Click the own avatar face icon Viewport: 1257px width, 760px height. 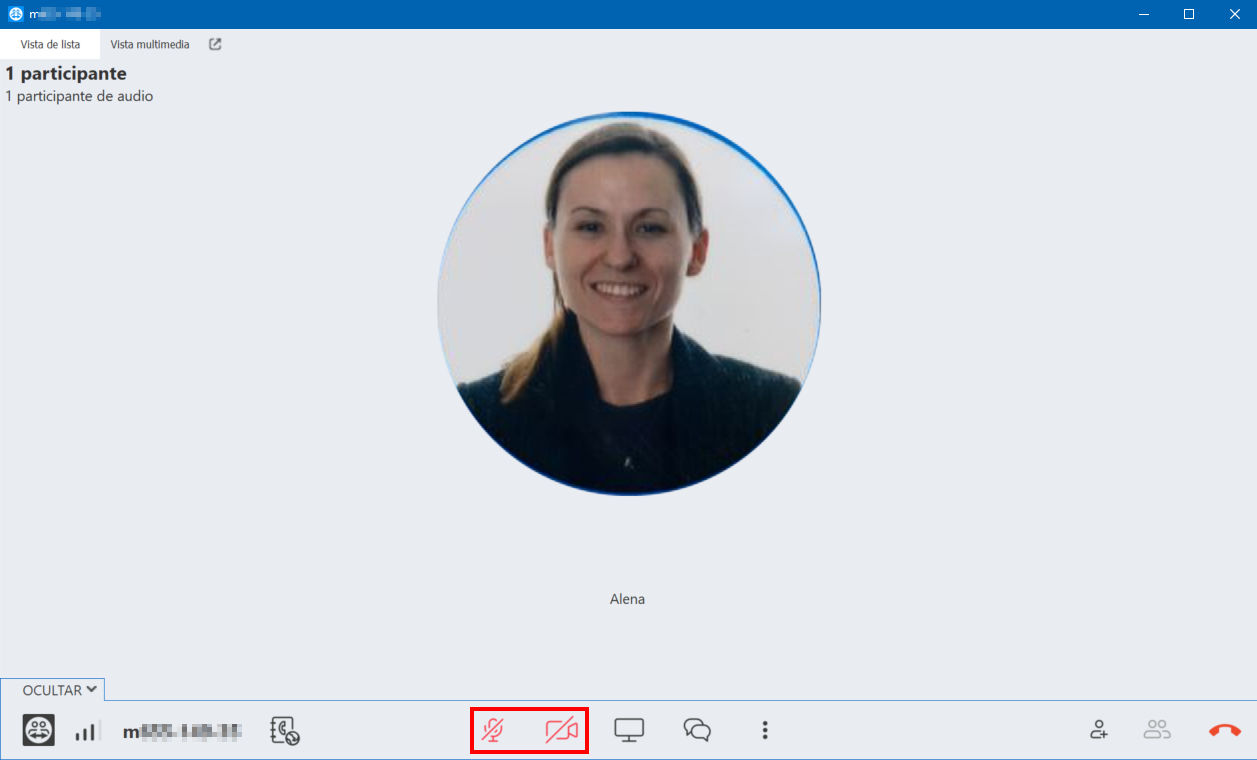coord(39,730)
